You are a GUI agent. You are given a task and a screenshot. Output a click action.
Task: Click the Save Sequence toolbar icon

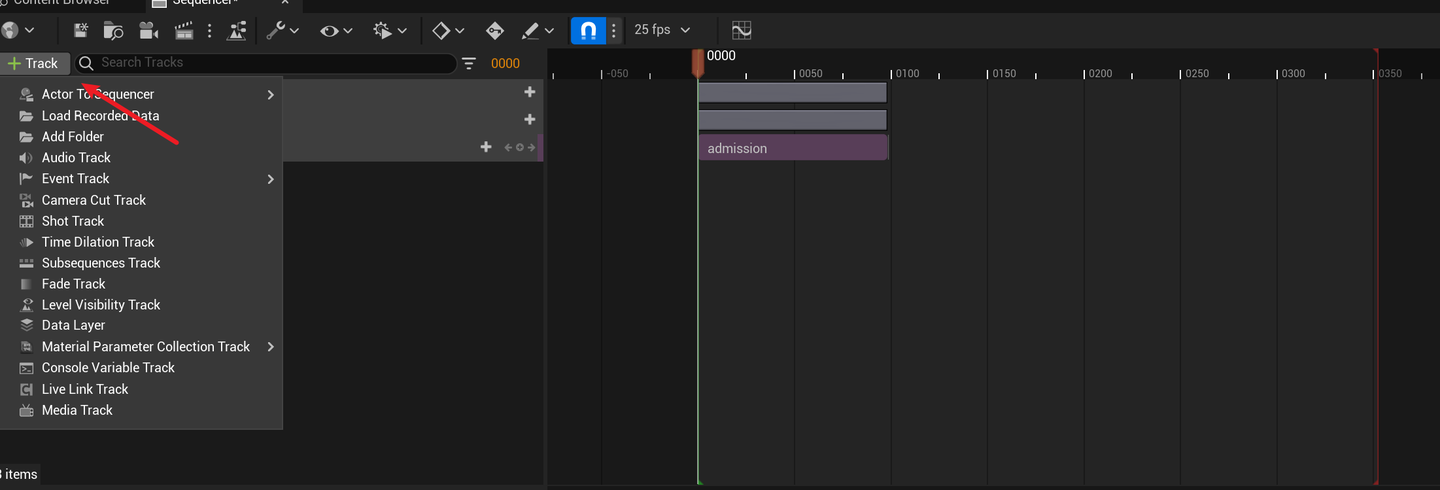click(x=81, y=31)
